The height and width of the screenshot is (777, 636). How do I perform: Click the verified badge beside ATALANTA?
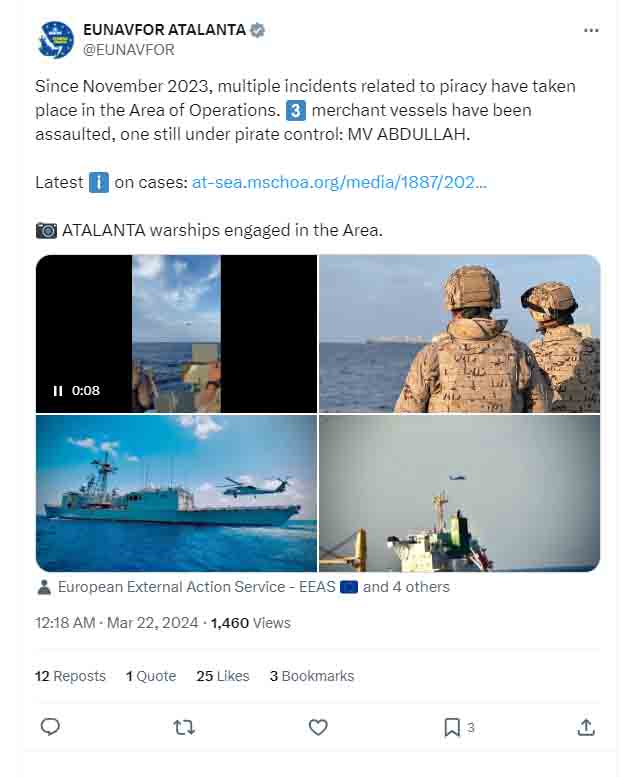tap(257, 30)
